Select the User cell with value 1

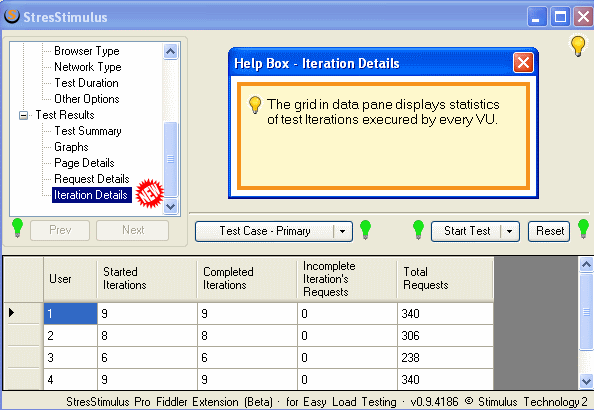pyautogui.click(x=70, y=313)
